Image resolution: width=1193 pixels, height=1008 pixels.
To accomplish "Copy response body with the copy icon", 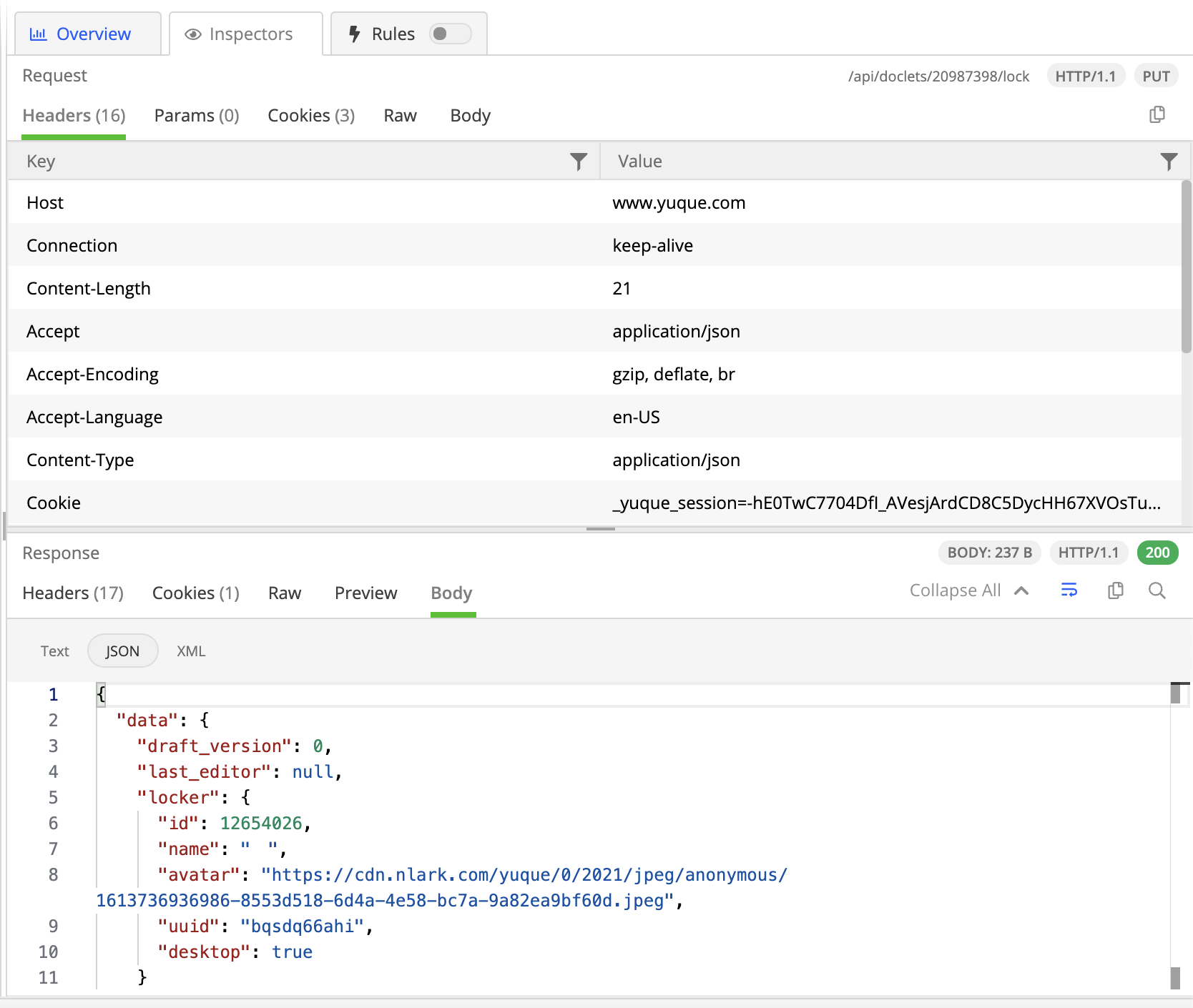I will point(1115,591).
